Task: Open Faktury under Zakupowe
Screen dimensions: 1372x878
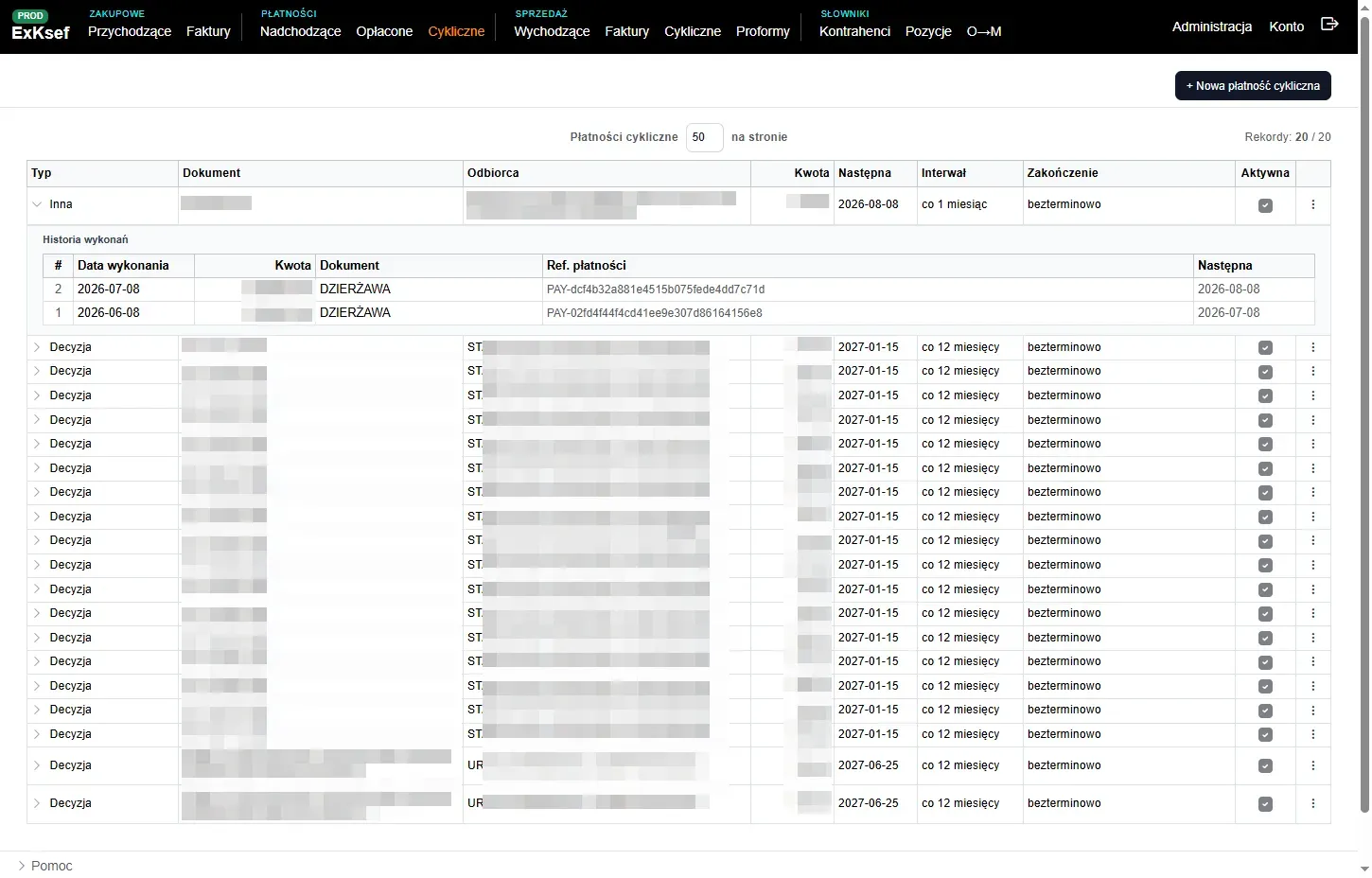Action: (x=208, y=31)
